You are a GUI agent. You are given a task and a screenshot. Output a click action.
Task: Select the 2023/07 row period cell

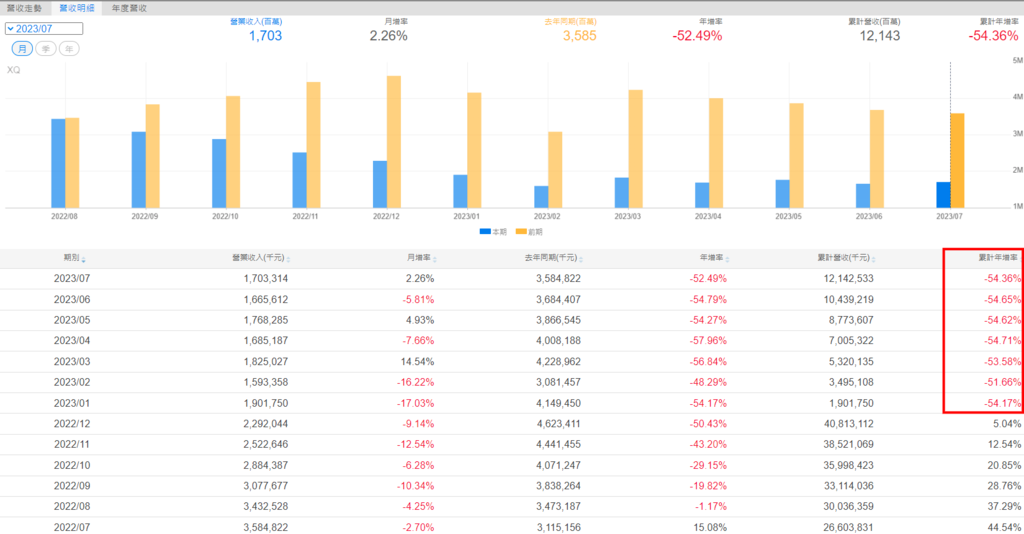pos(72,278)
